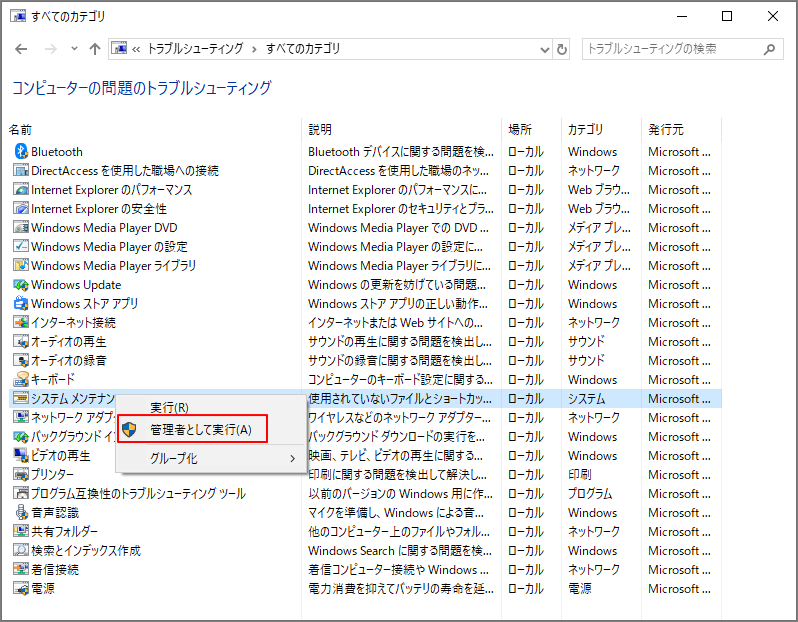The width and height of the screenshot is (798, 622).
Task: Click the Windows Media Player DVD icon
Action: click(x=21, y=228)
